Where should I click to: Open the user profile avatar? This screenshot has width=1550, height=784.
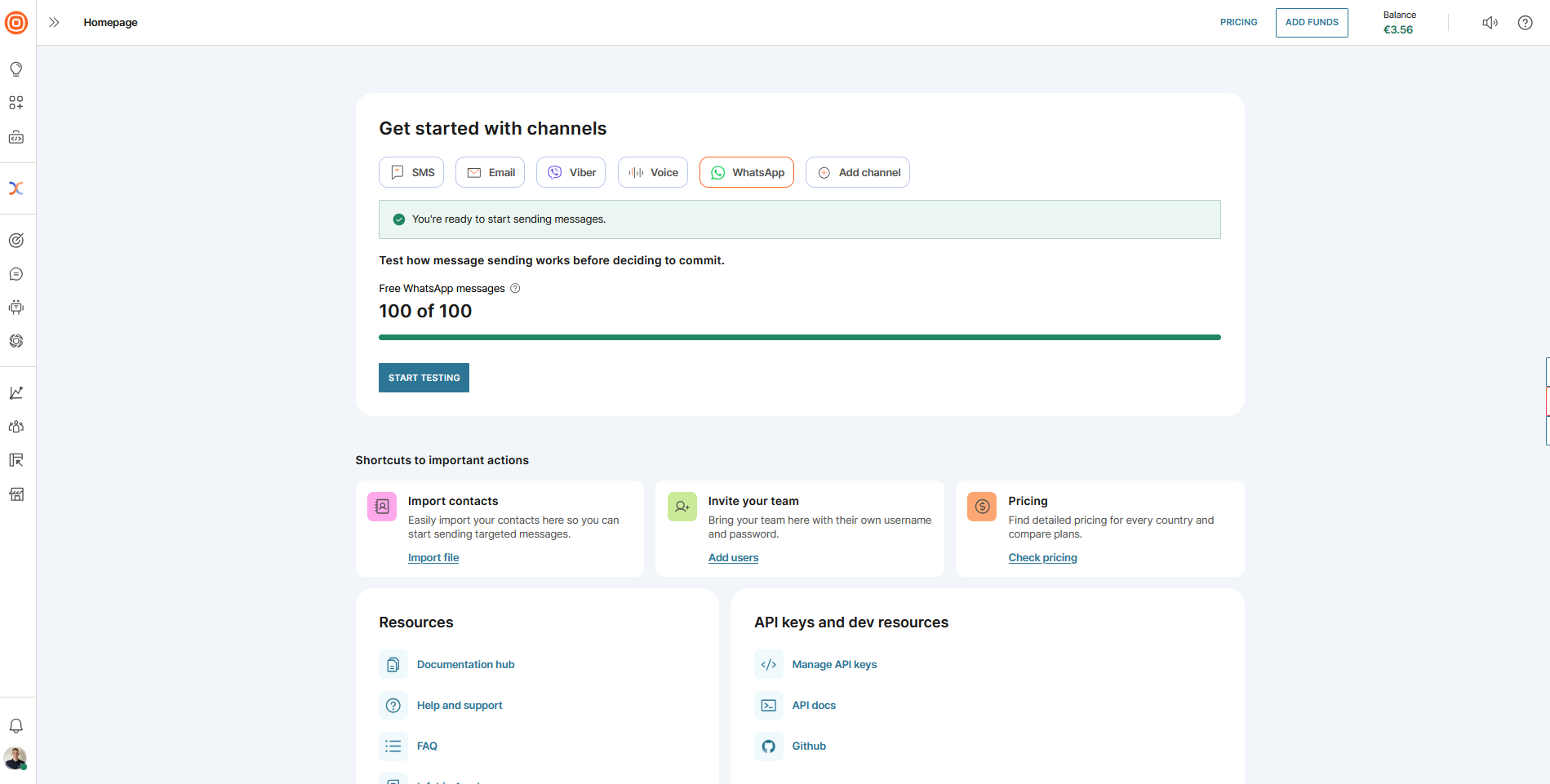point(16,758)
